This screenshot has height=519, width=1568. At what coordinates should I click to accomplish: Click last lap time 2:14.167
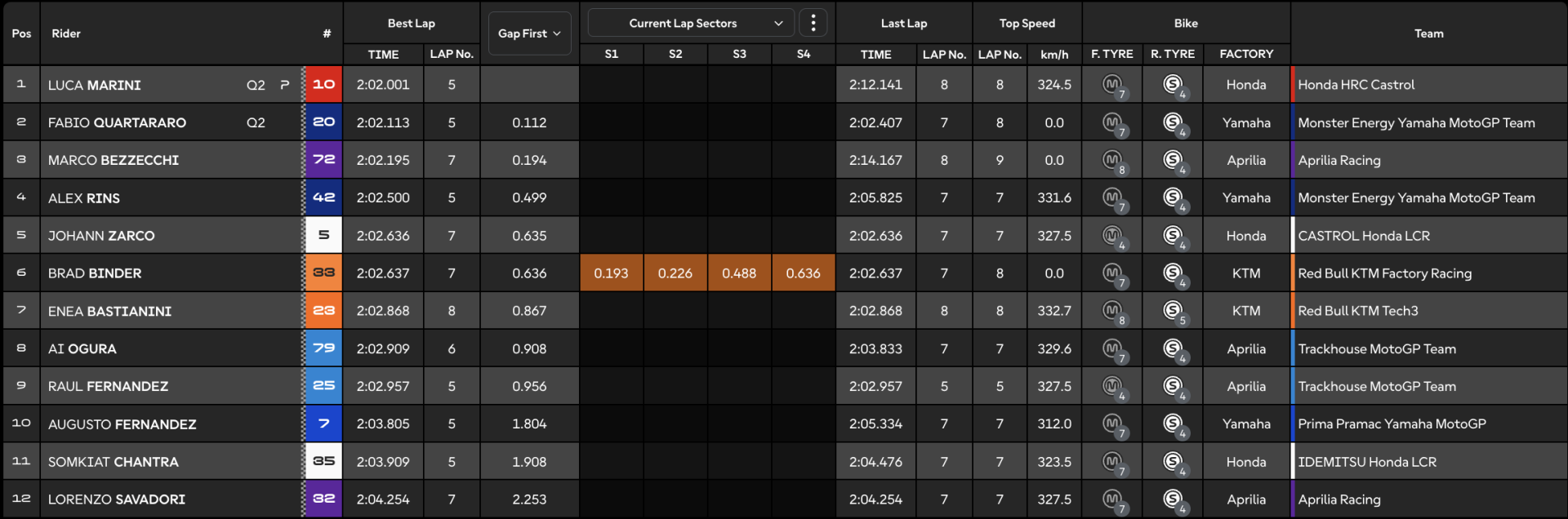[875, 161]
